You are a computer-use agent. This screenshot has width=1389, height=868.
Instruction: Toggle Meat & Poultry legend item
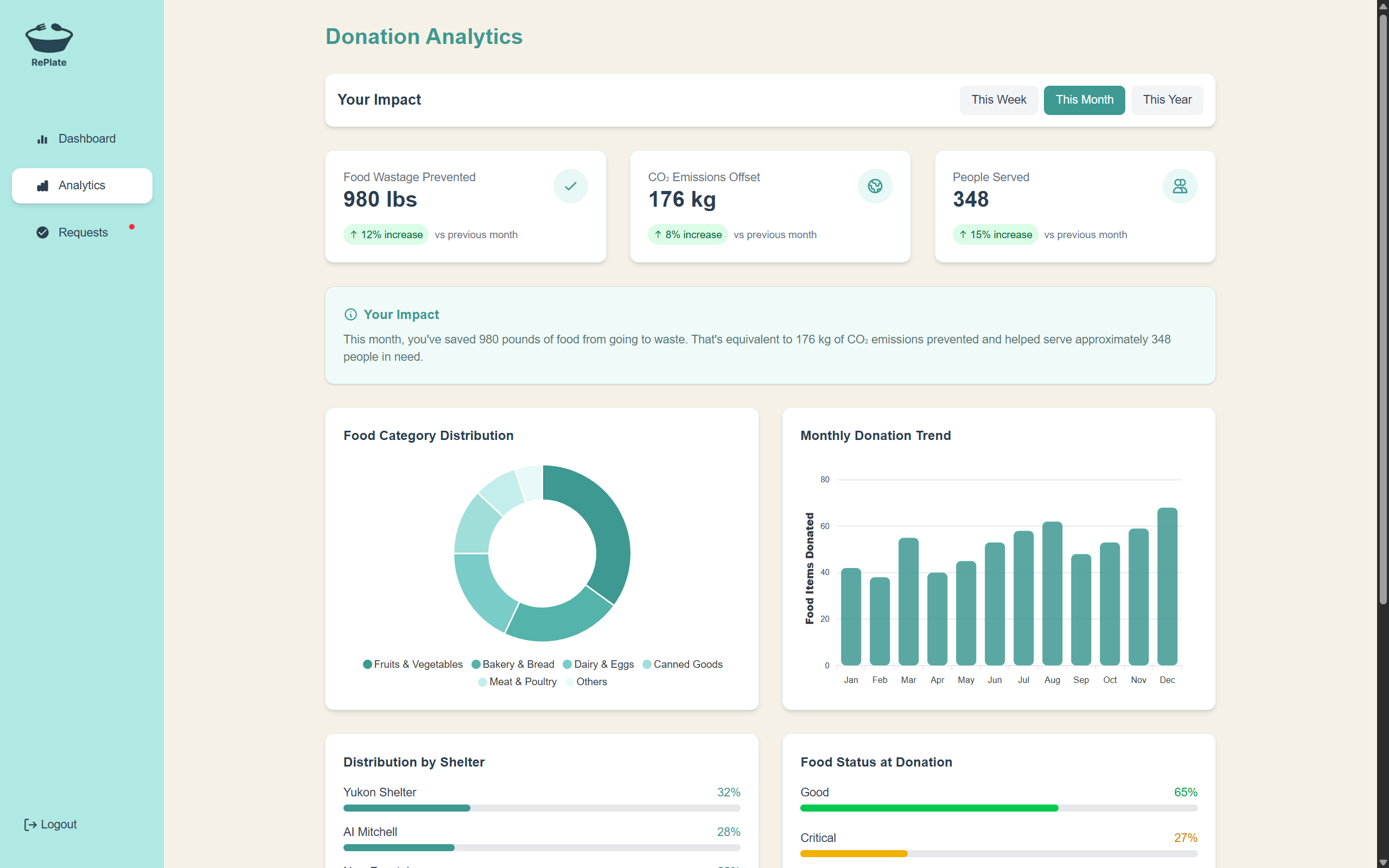(517, 681)
